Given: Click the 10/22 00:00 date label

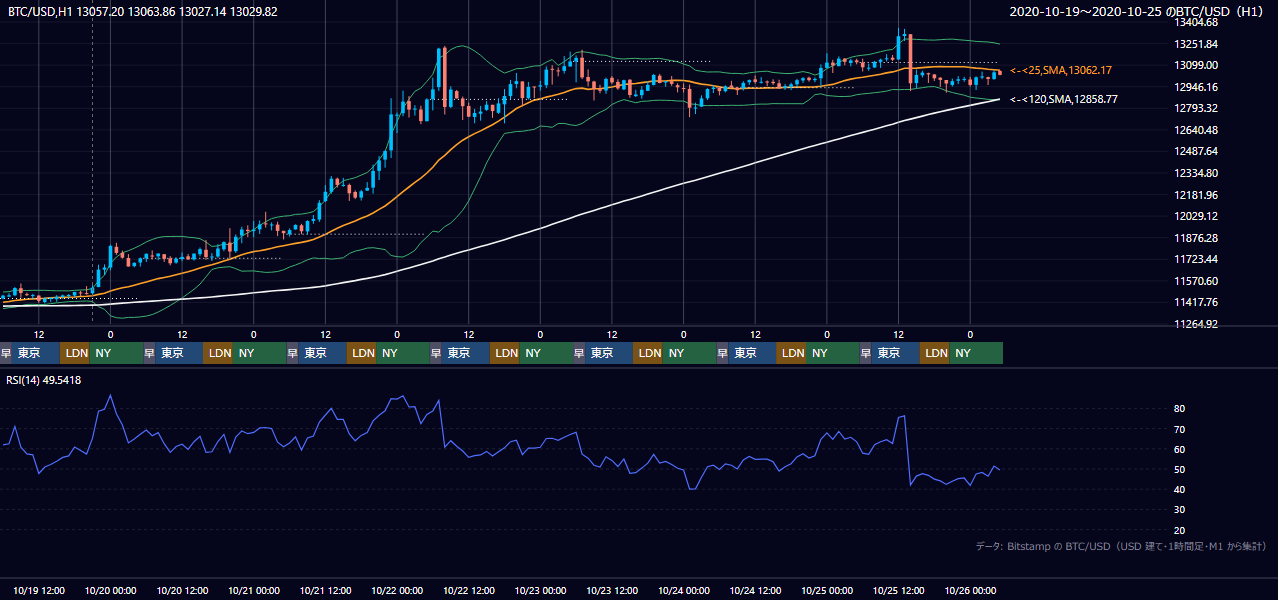Looking at the screenshot, I should point(397,591).
